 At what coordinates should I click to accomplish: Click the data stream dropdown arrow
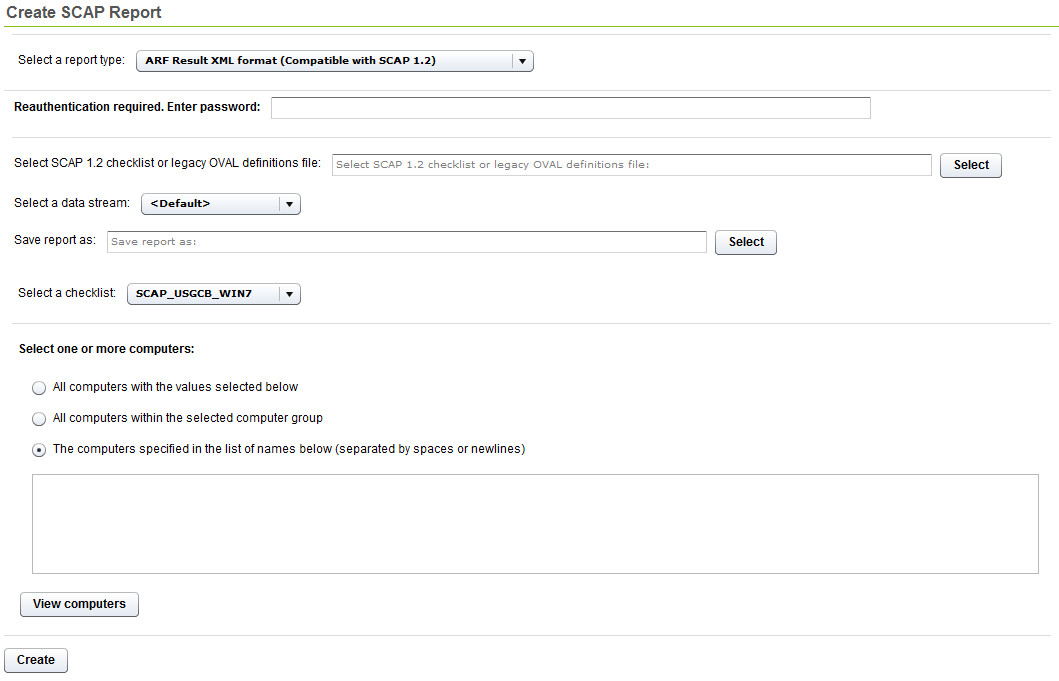(x=289, y=204)
